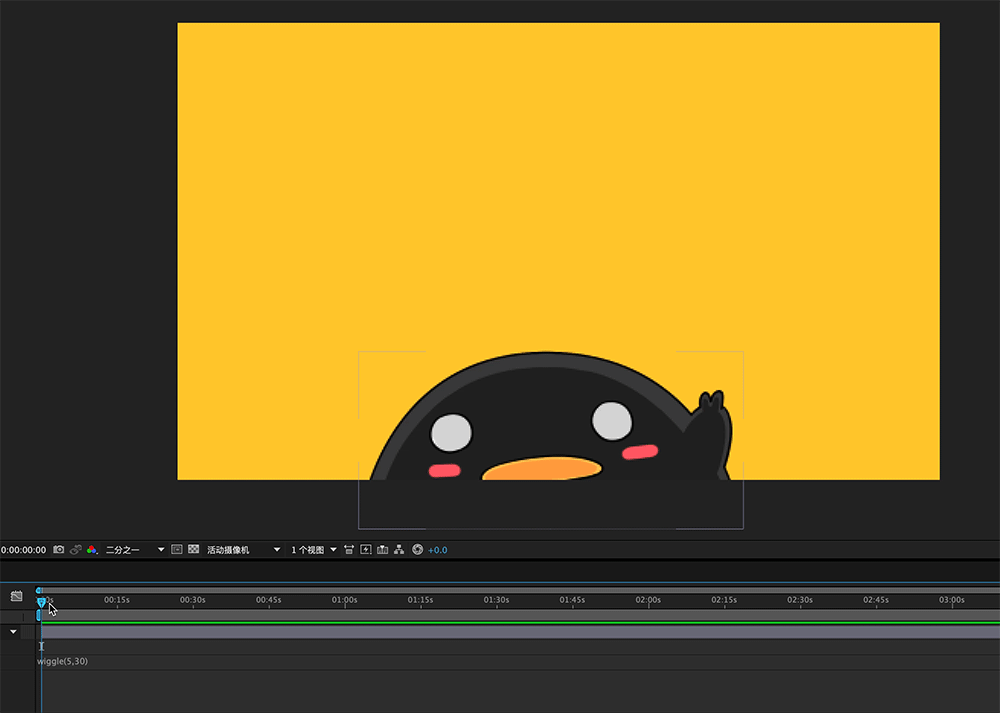Screen dimensions: 1000x713
Task: Click the fast previews icon
Action: click(365, 550)
